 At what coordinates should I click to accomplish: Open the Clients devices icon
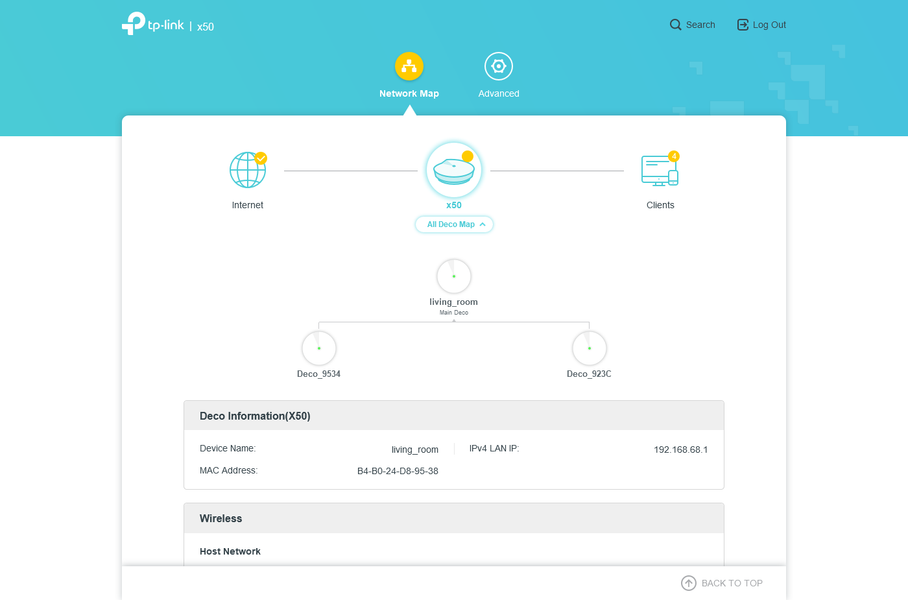(660, 170)
